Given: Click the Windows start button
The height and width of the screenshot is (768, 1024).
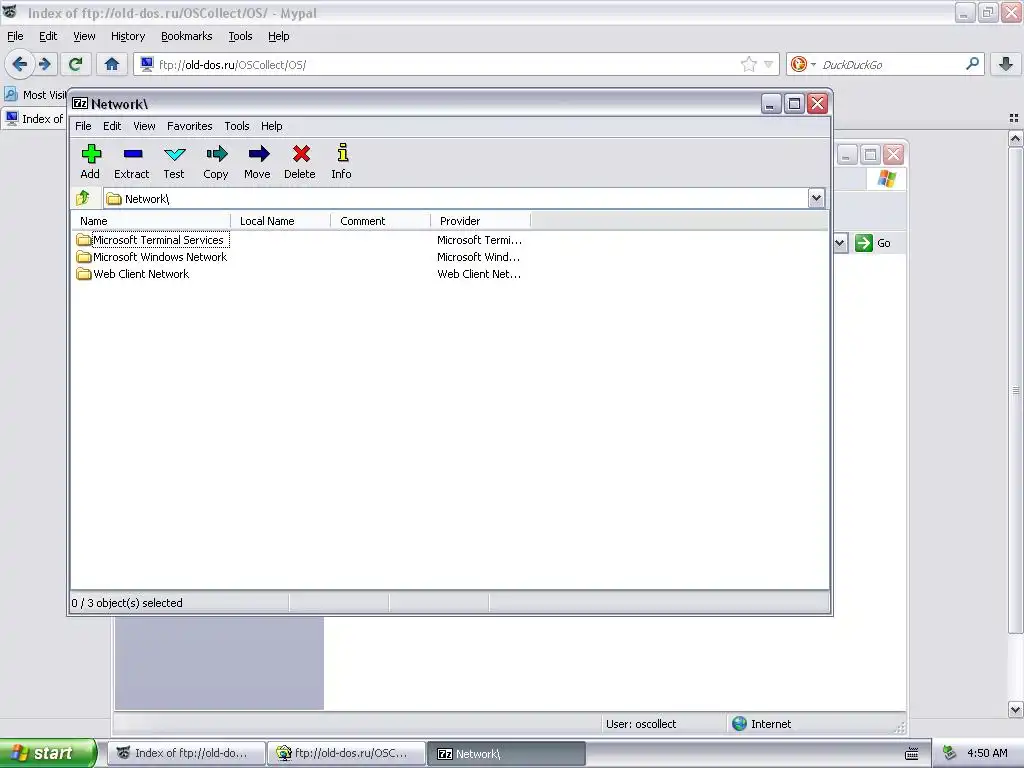Looking at the screenshot, I should tap(48, 753).
